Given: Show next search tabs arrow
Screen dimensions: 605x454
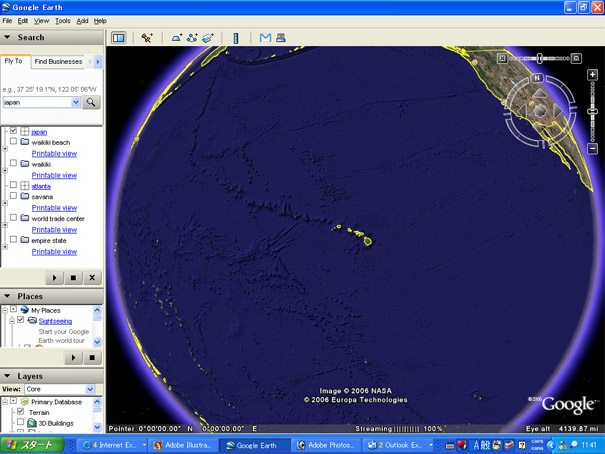Looking at the screenshot, I should (x=98, y=61).
